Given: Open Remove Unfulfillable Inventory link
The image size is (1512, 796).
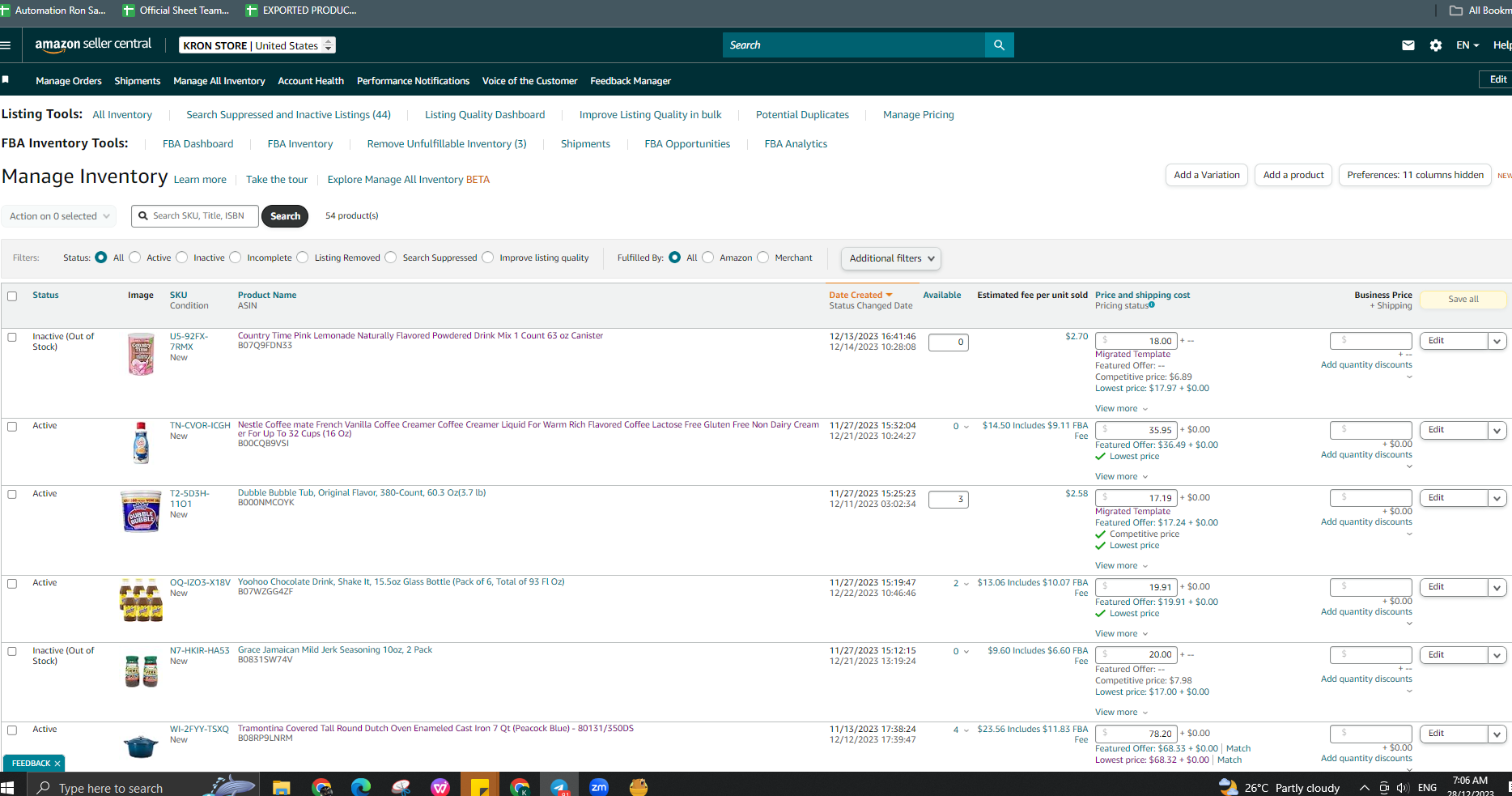Looking at the screenshot, I should point(447,144).
